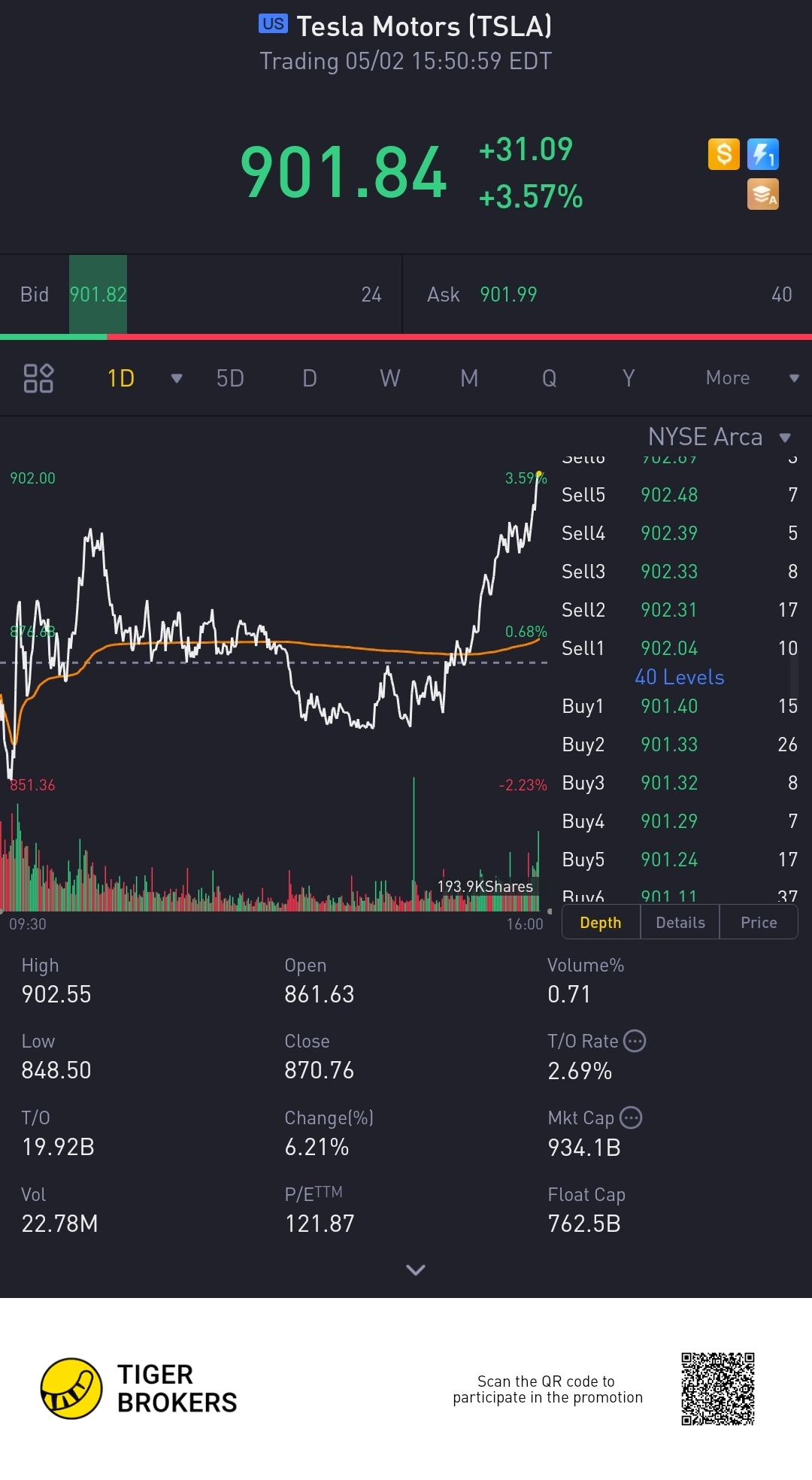Image resolution: width=812 pixels, height=1480 pixels.
Task: Select the 1D chart tab
Action: [121, 378]
